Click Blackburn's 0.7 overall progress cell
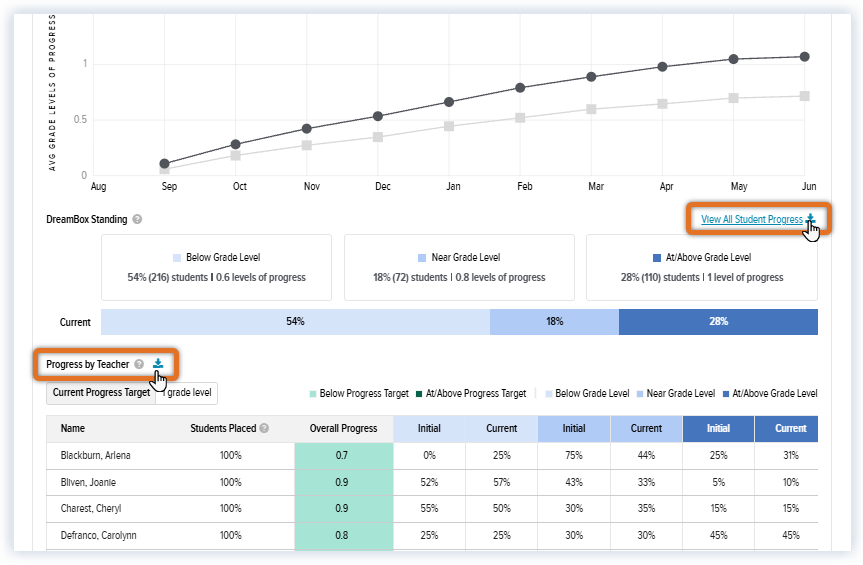The width and height of the screenshot is (863, 565). coord(343,456)
